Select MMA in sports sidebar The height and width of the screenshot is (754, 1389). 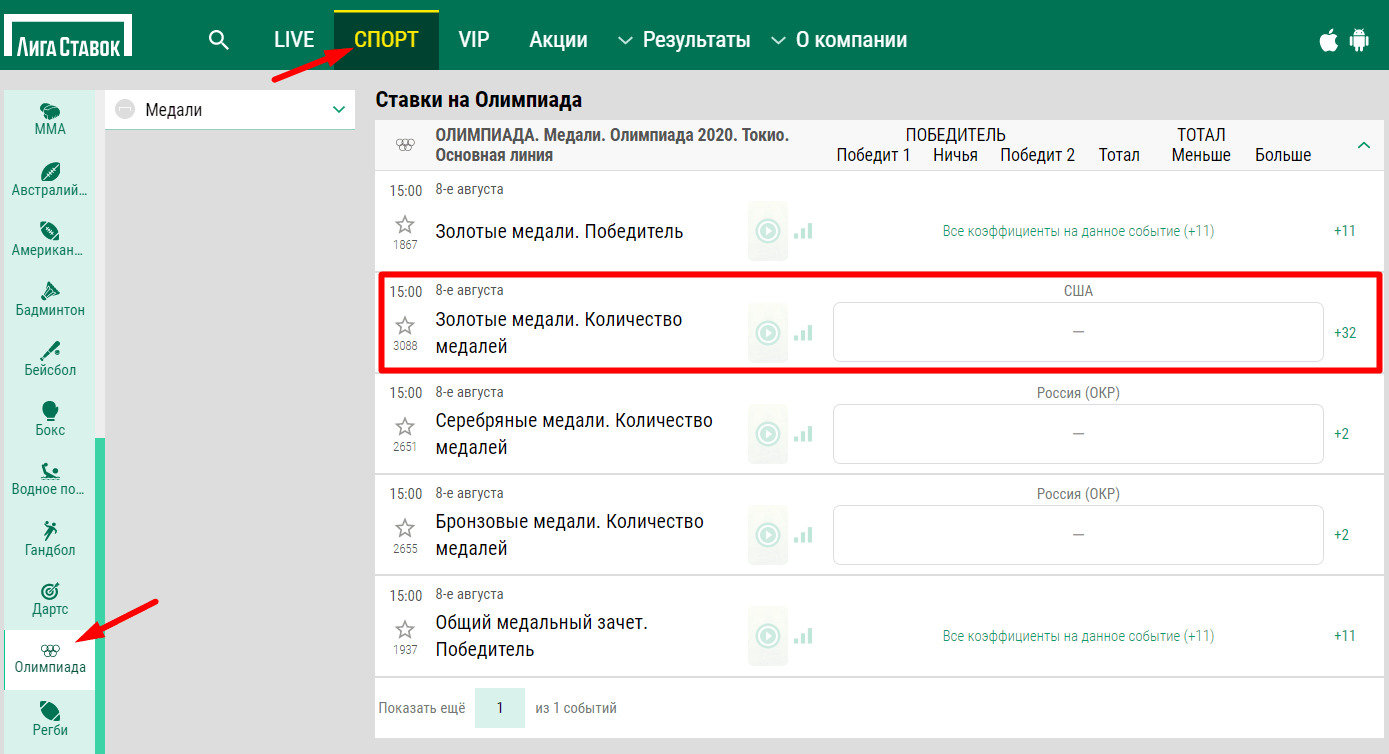50,118
